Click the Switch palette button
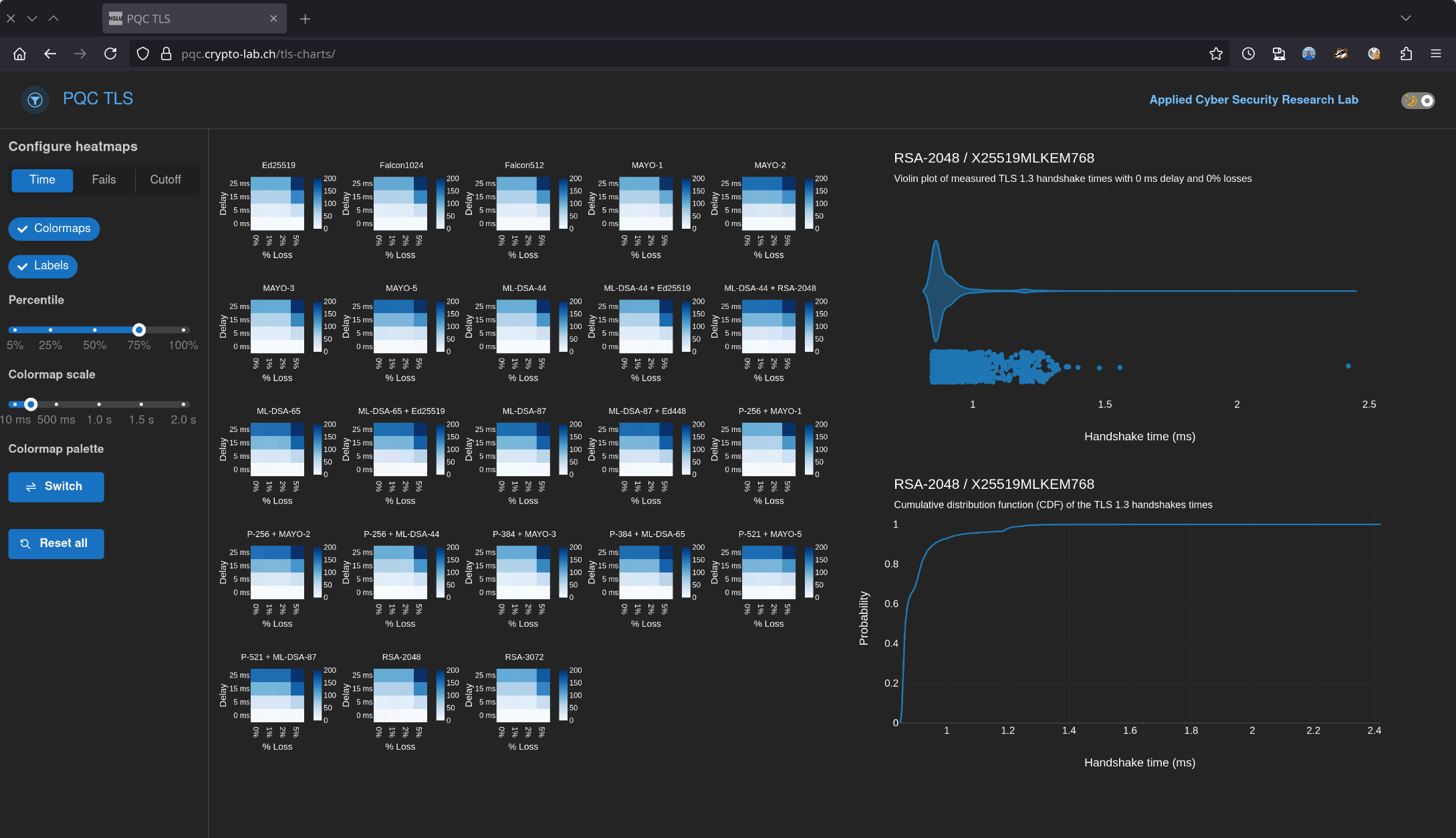Screen dimensions: 1456x838 pos(56,487)
